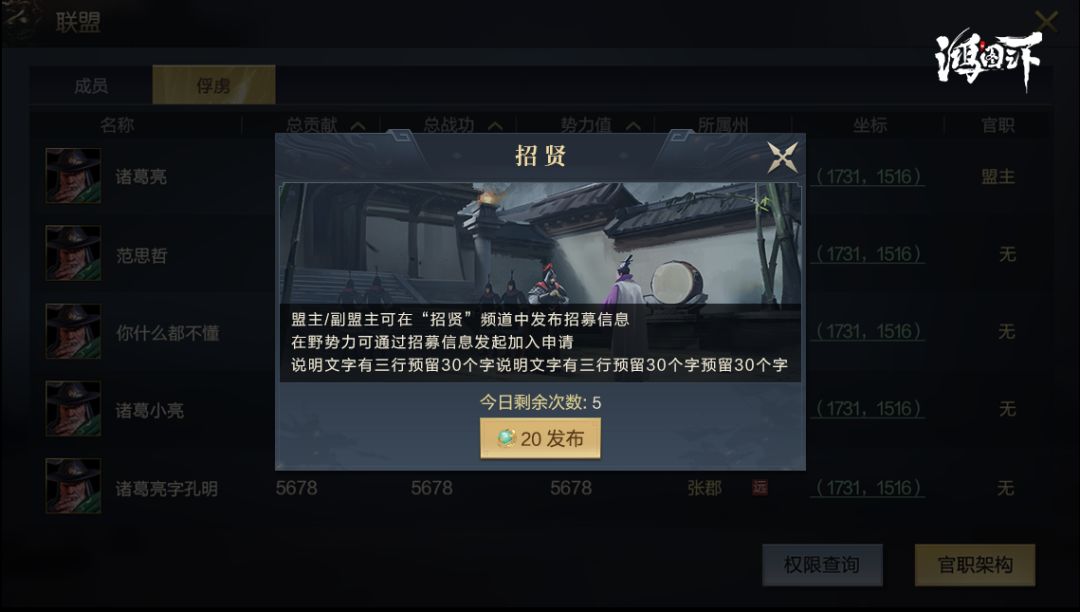
Task: Click the red 远 tag beside 张郡
Action: (x=760, y=487)
